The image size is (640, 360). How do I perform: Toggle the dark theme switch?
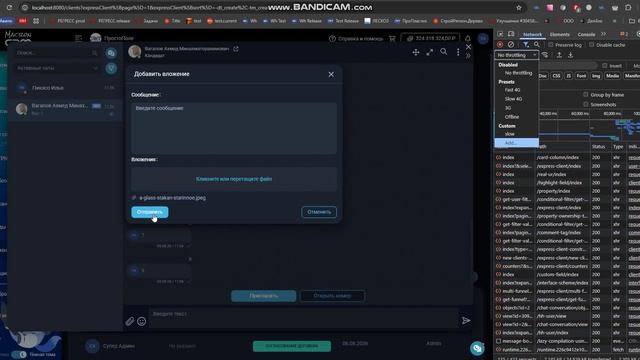pyautogui.click(x=19, y=354)
